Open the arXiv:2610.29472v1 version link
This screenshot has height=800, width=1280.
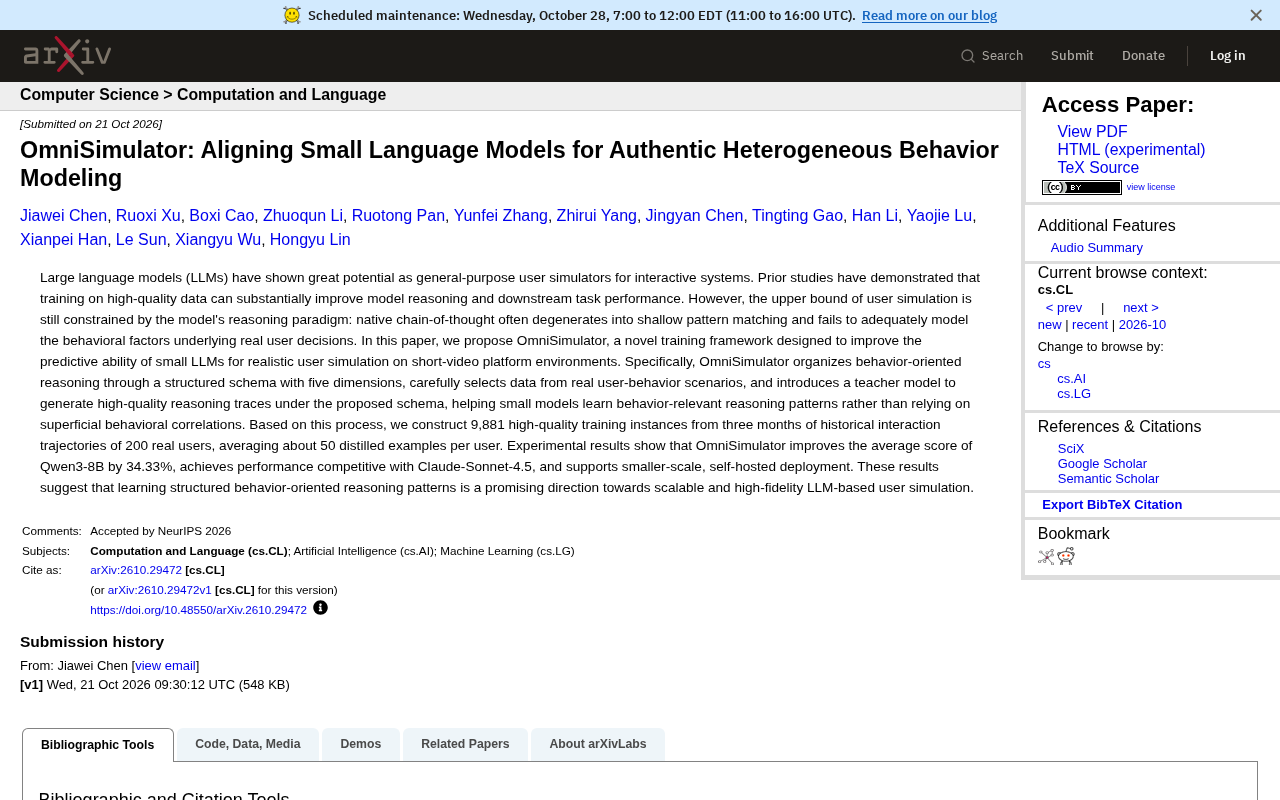click(160, 590)
